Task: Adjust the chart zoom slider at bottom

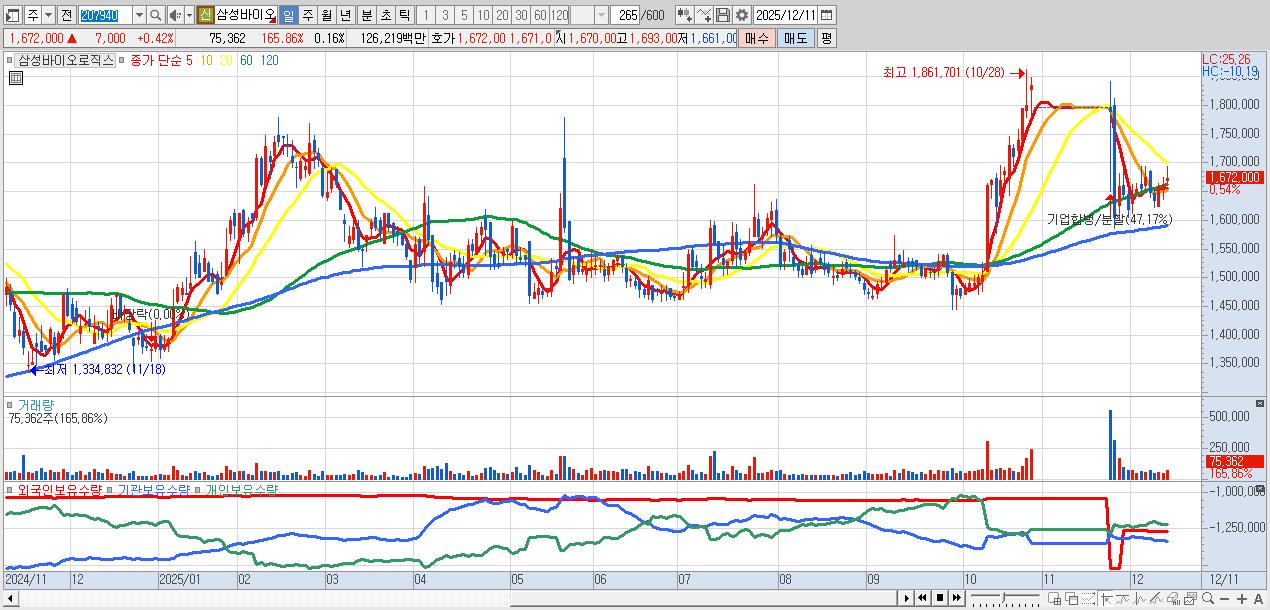Action: click(1005, 598)
